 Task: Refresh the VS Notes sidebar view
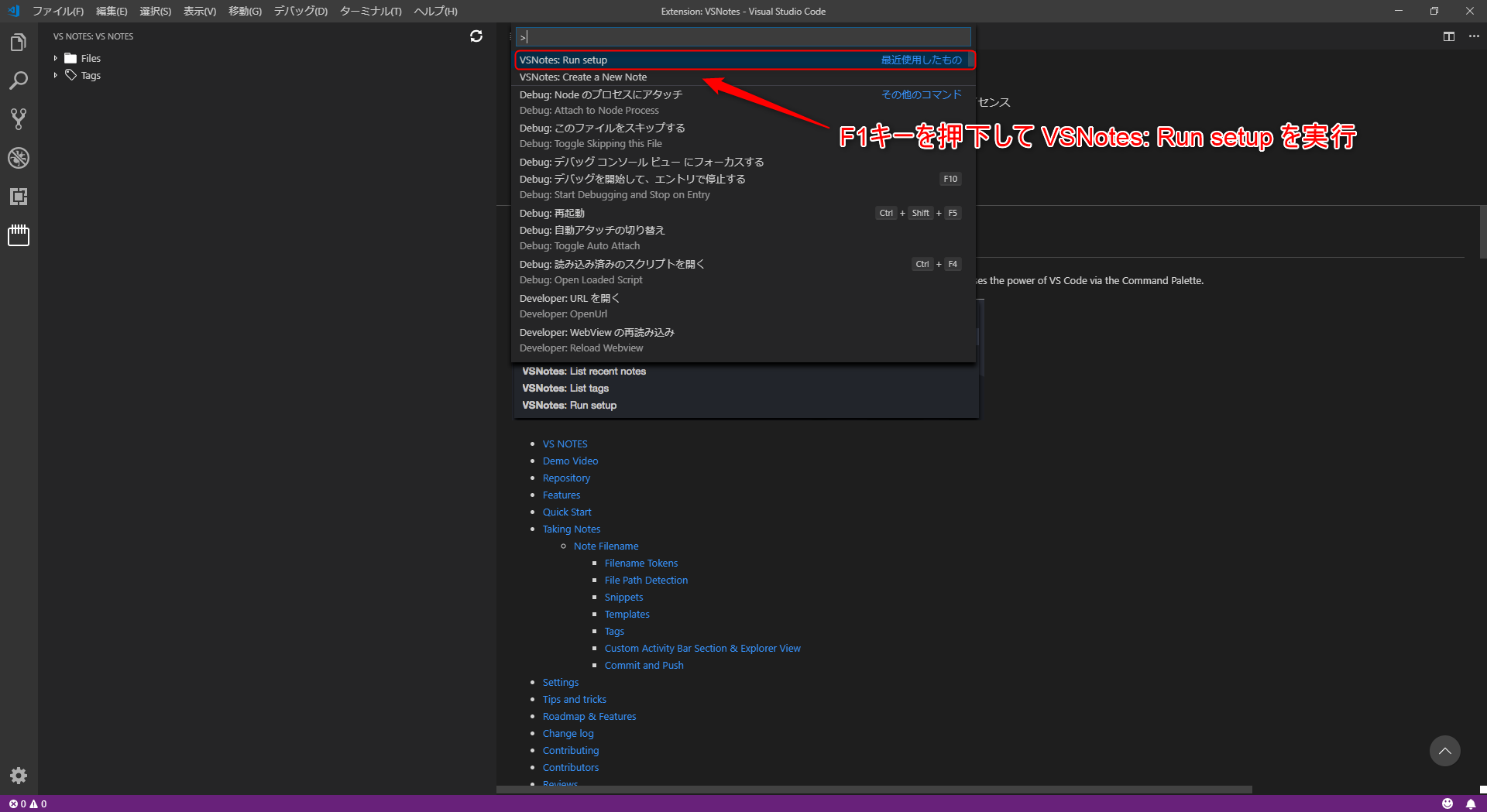pyautogui.click(x=476, y=36)
